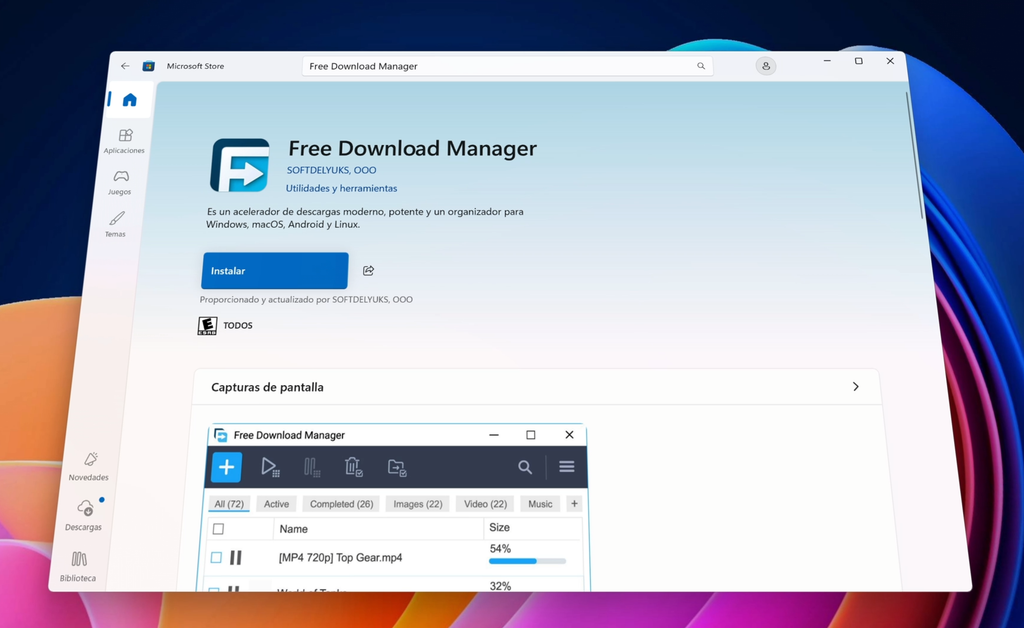Click the Microsoft Store logo icon
This screenshot has height=628, width=1024.
pos(149,66)
